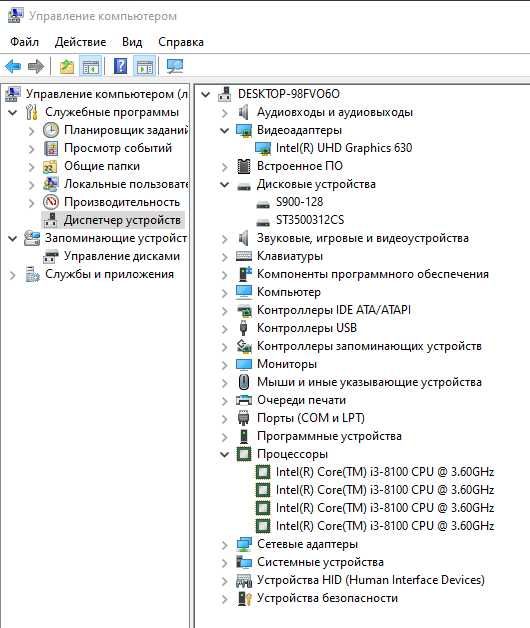530x628 pixels.
Task: Click the Intel UHD Graphics 630 adapter icon
Action: click(x=263, y=148)
